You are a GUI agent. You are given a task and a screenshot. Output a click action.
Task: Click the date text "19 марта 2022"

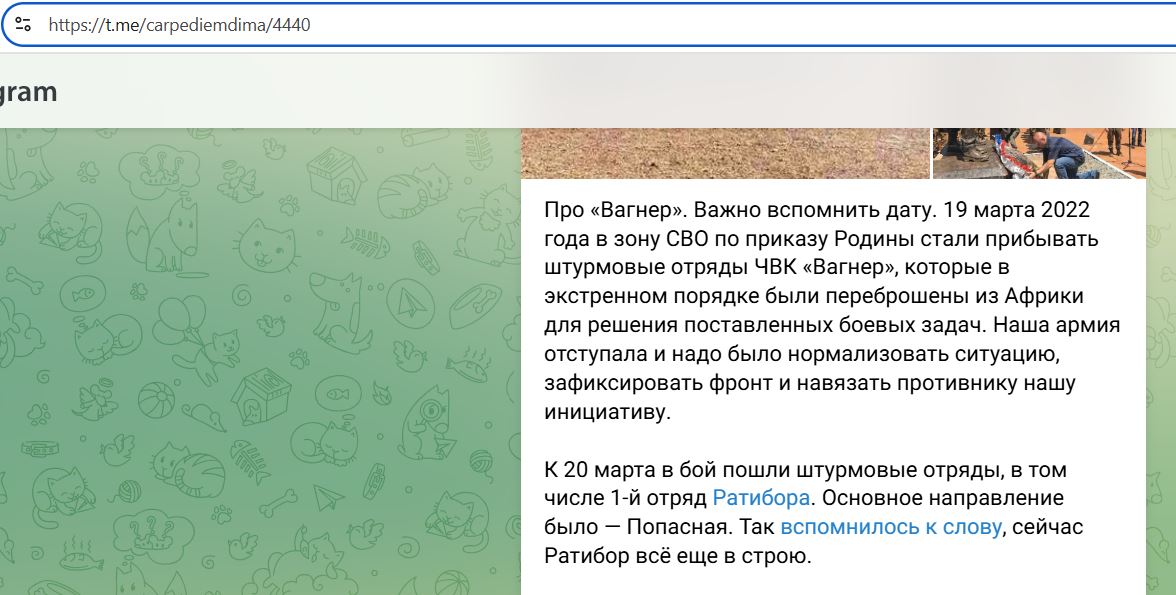click(x=1016, y=209)
